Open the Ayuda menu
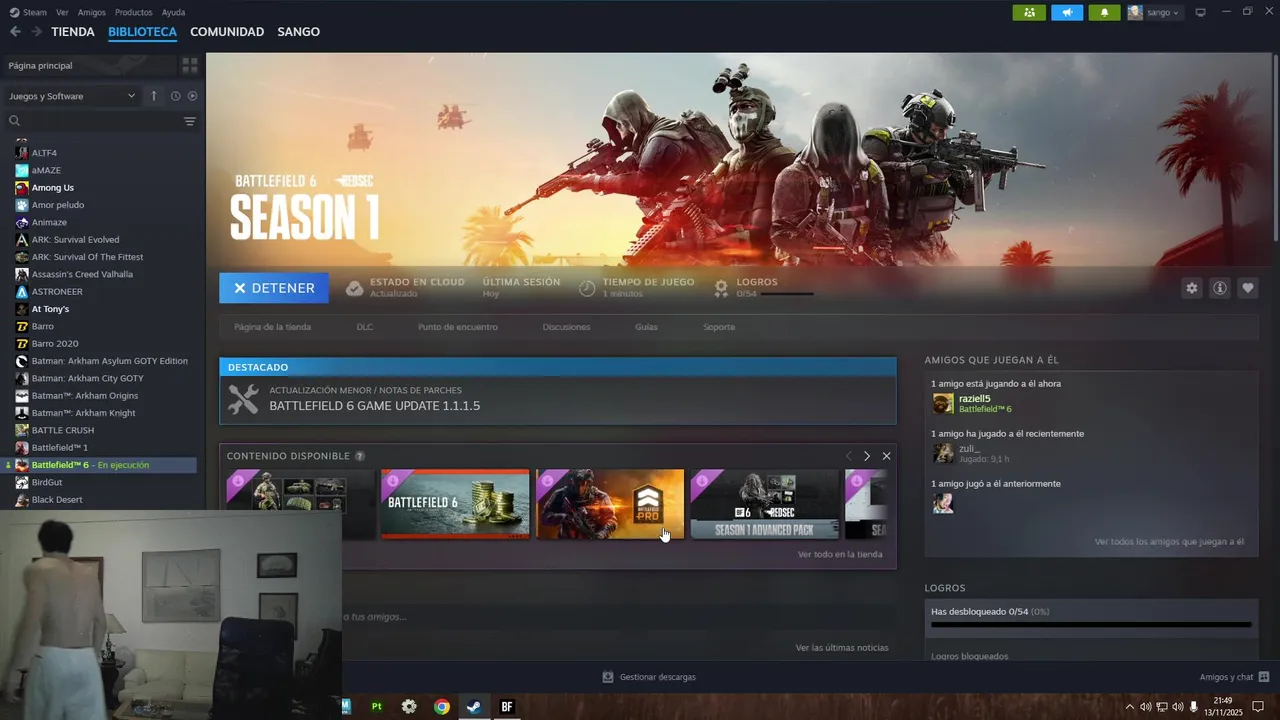1280x720 pixels. 173,12
